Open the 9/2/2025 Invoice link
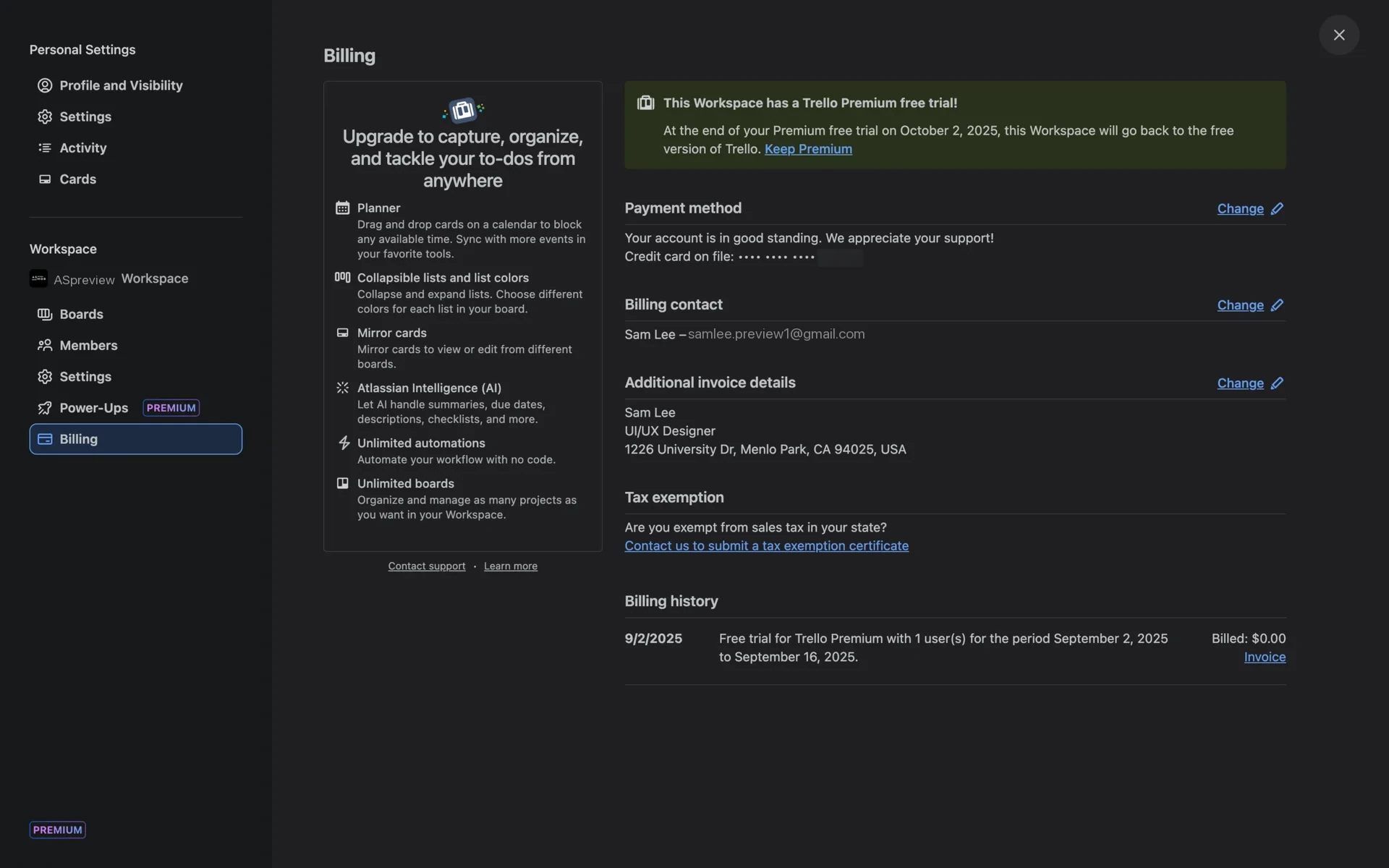 click(1265, 657)
